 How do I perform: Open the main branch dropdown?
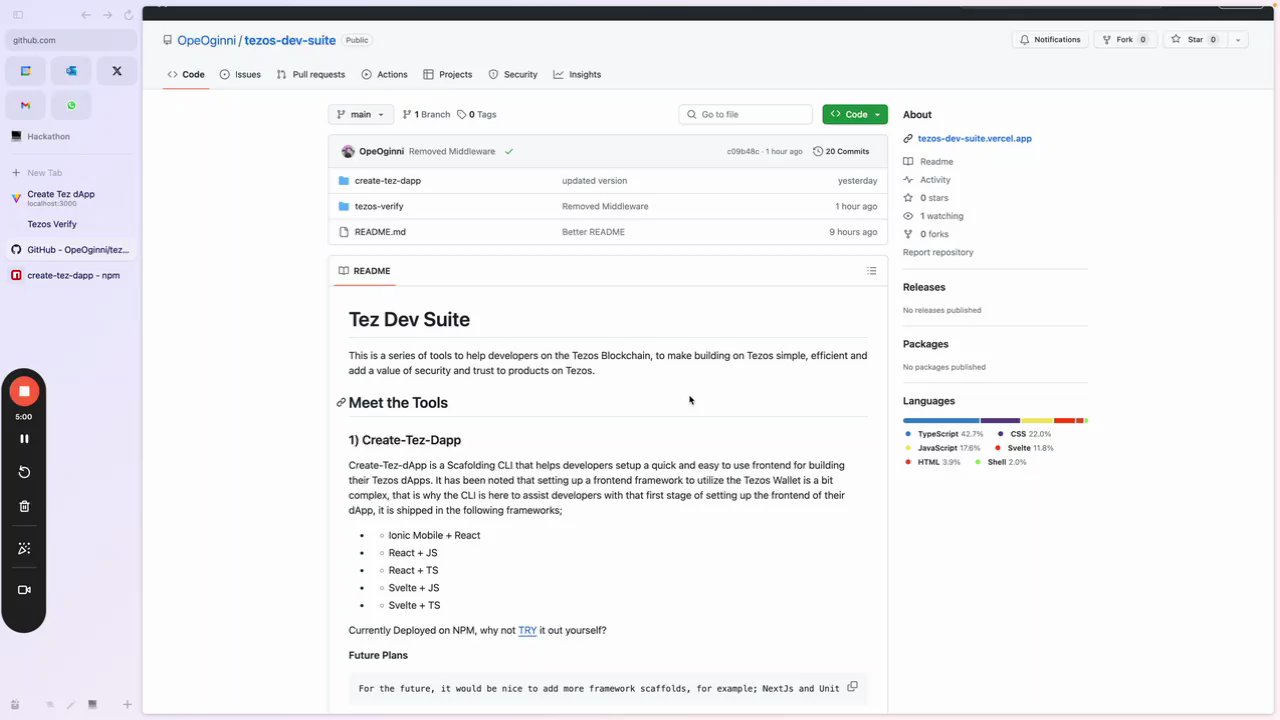click(x=361, y=115)
